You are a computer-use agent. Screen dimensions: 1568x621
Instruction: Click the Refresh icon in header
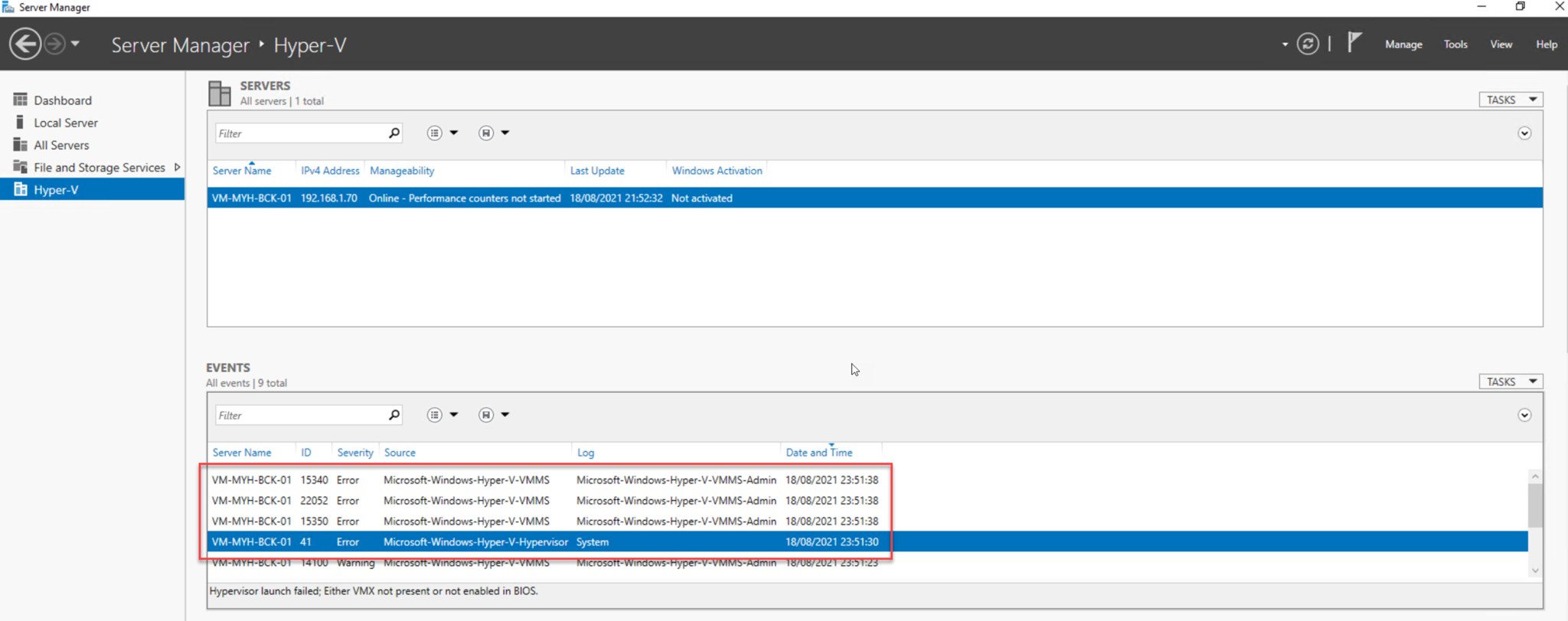[1308, 44]
